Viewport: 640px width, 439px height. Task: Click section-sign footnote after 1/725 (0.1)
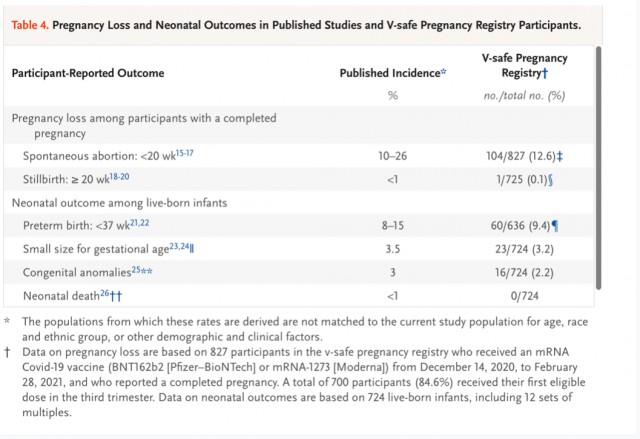(x=550, y=180)
